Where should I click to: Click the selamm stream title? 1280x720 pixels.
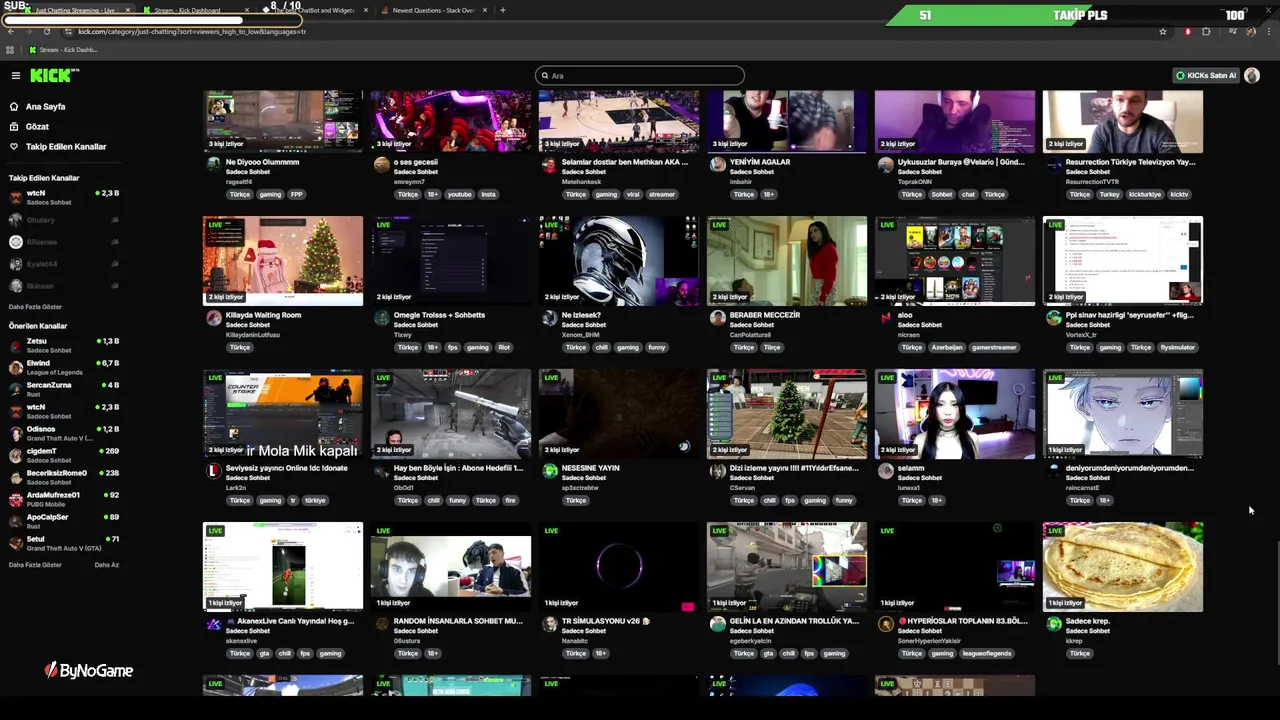point(911,468)
